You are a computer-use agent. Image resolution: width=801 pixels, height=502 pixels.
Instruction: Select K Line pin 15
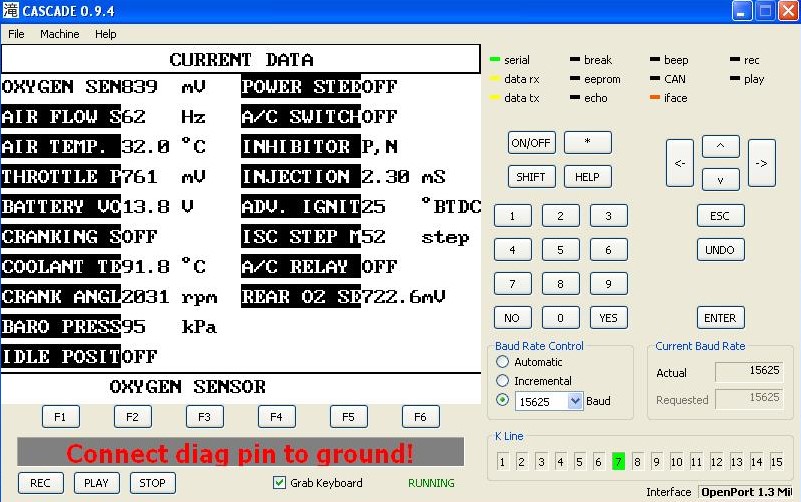776,462
